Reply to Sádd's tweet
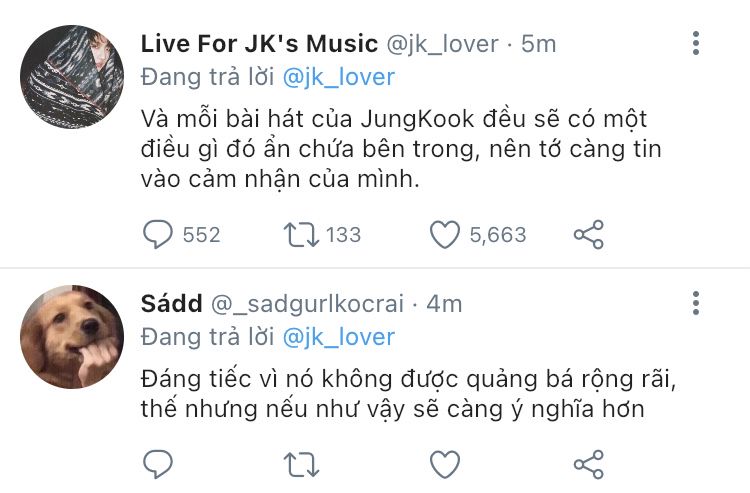The image size is (750, 493). [x=157, y=464]
